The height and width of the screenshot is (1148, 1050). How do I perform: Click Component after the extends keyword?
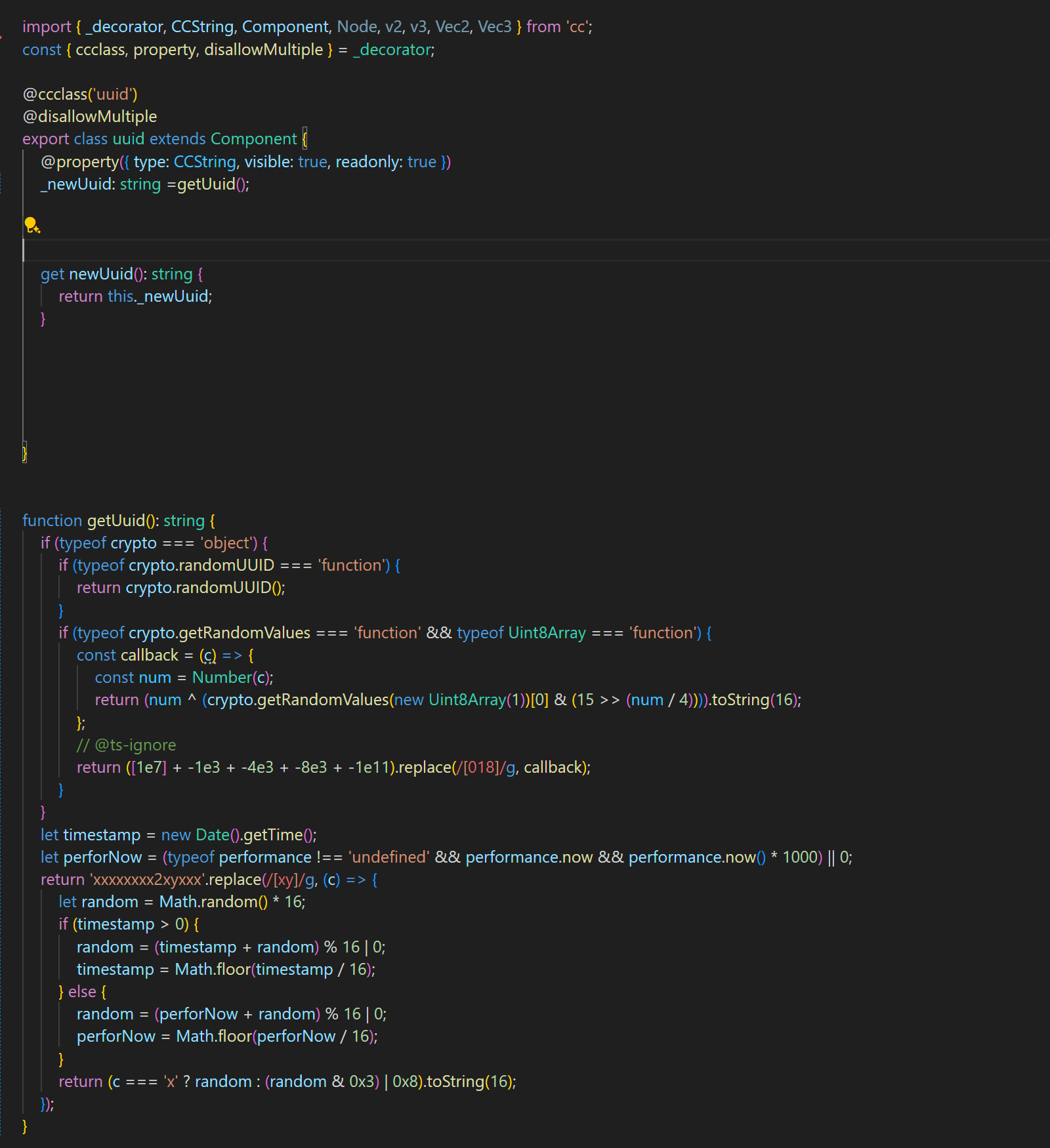[x=253, y=139]
